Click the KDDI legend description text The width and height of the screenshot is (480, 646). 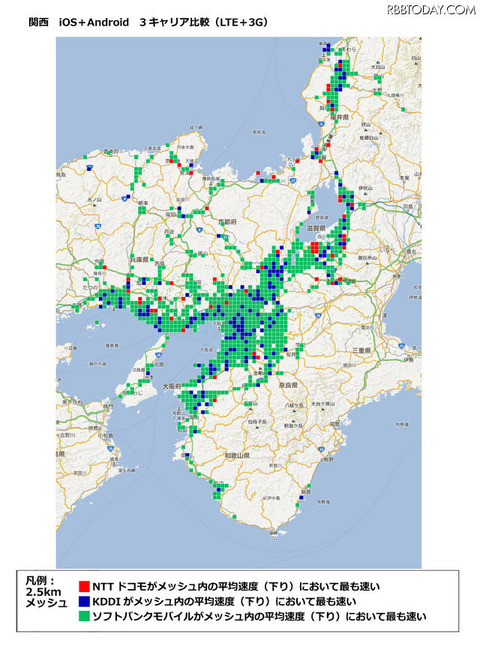tap(224, 601)
